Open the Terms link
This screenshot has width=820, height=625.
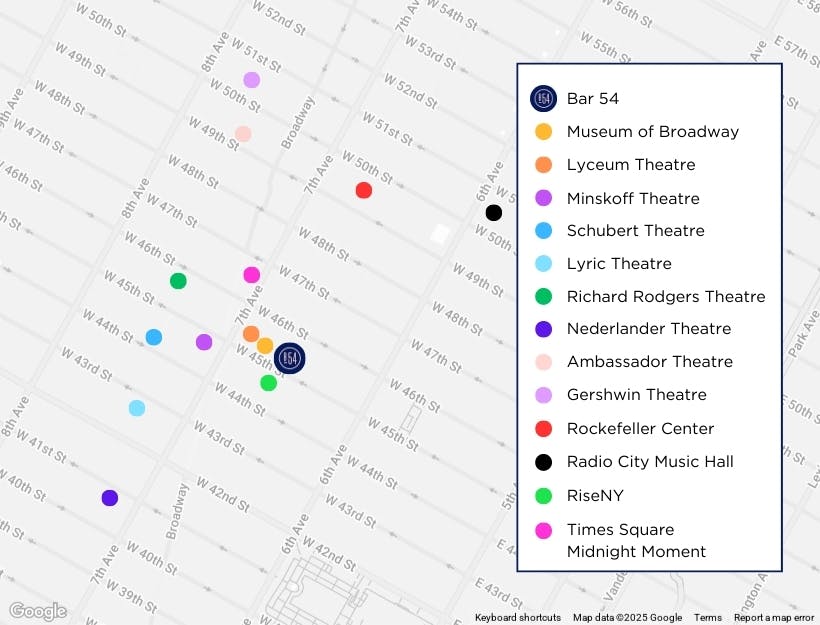(707, 617)
